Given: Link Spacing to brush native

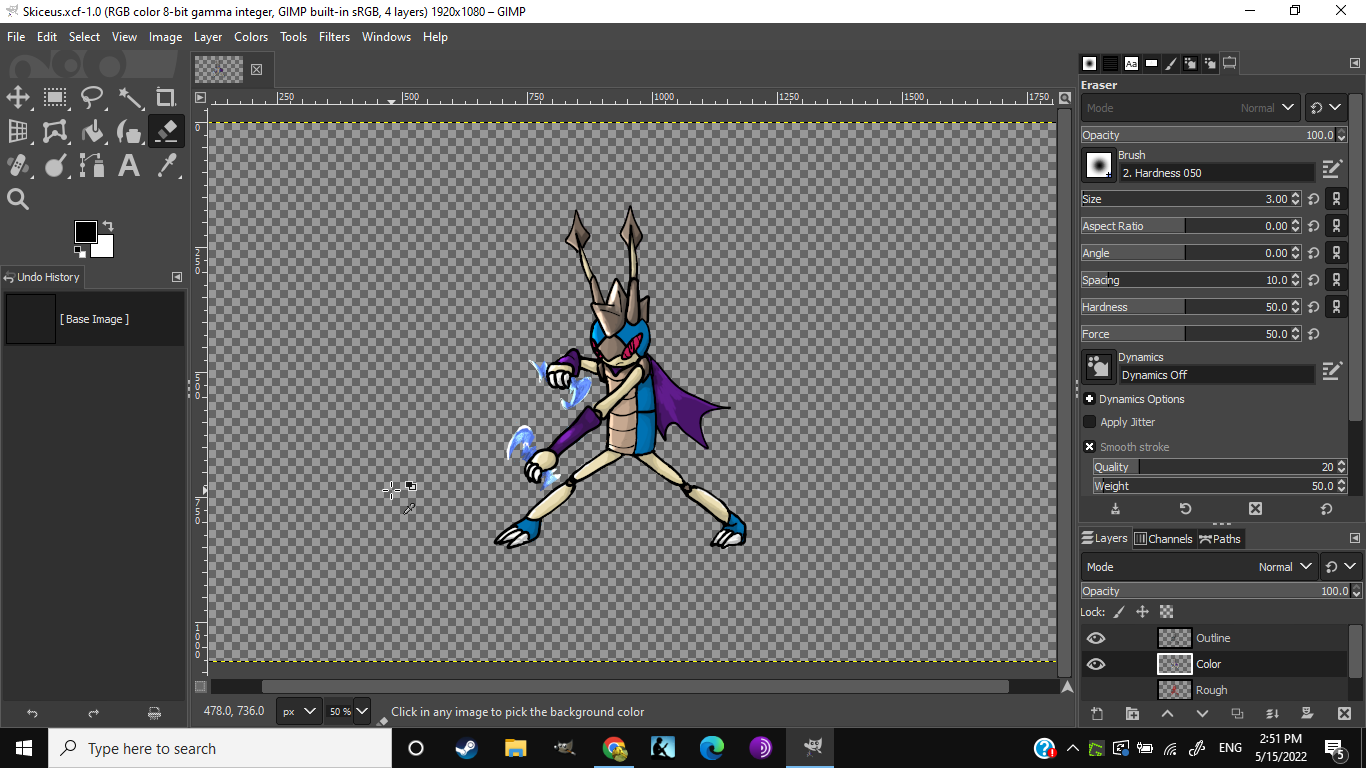Looking at the screenshot, I should coord(1336,280).
